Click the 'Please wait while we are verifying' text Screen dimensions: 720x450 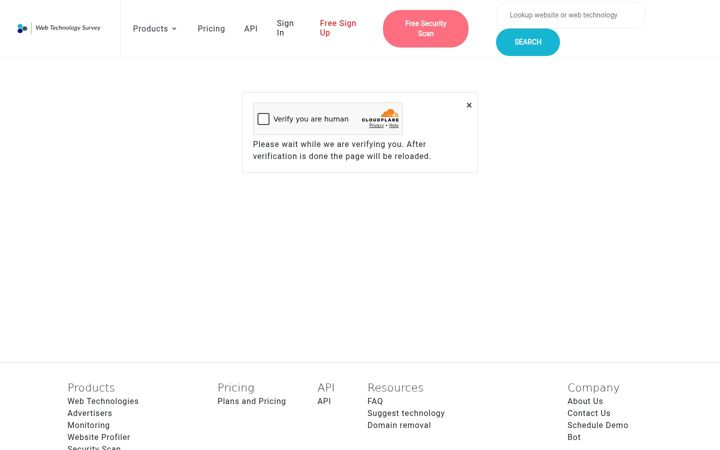click(x=342, y=150)
